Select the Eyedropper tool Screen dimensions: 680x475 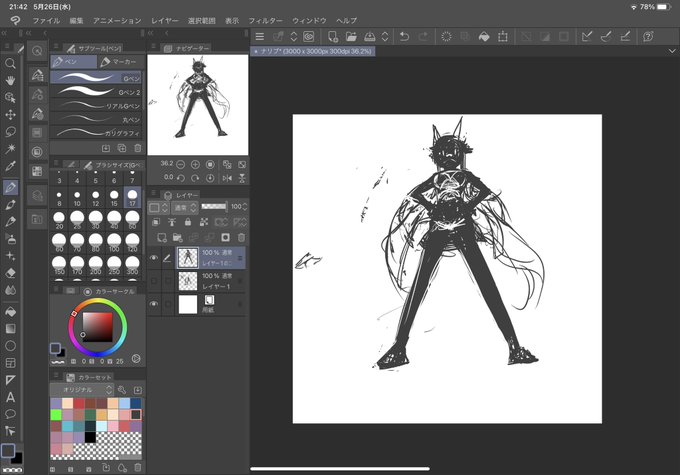click(x=10, y=166)
